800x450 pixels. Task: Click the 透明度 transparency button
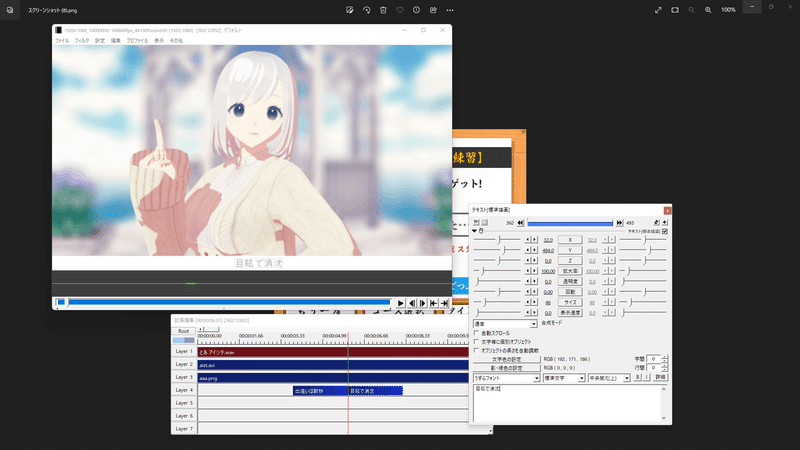click(x=570, y=281)
